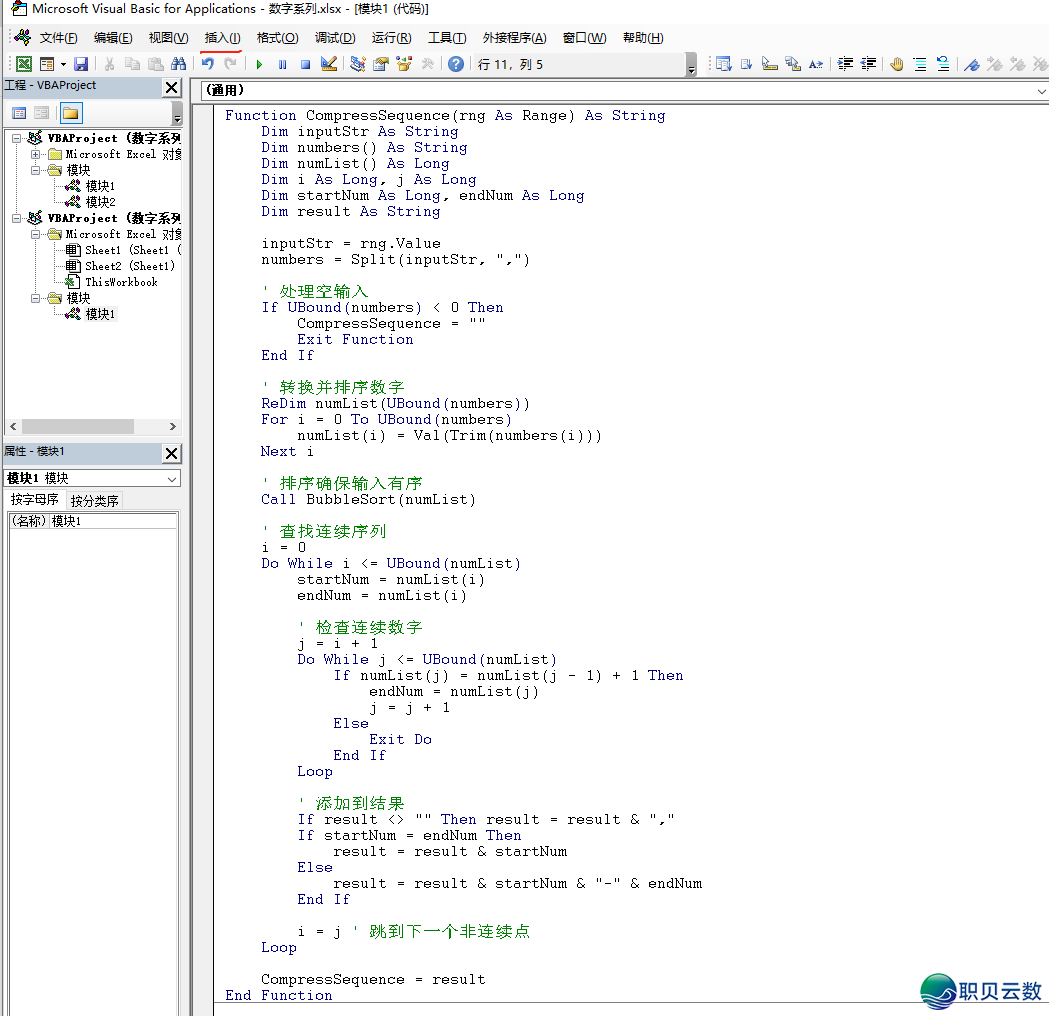This screenshot has width=1049, height=1016.
Task: Open the 文件(F) menu
Action: tap(58, 38)
